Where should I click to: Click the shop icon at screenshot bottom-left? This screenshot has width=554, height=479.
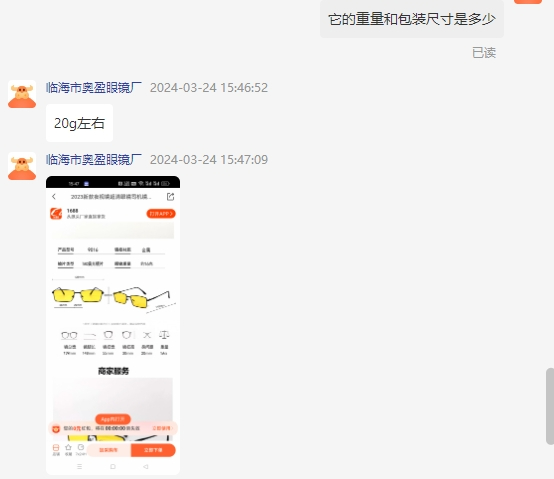56,448
